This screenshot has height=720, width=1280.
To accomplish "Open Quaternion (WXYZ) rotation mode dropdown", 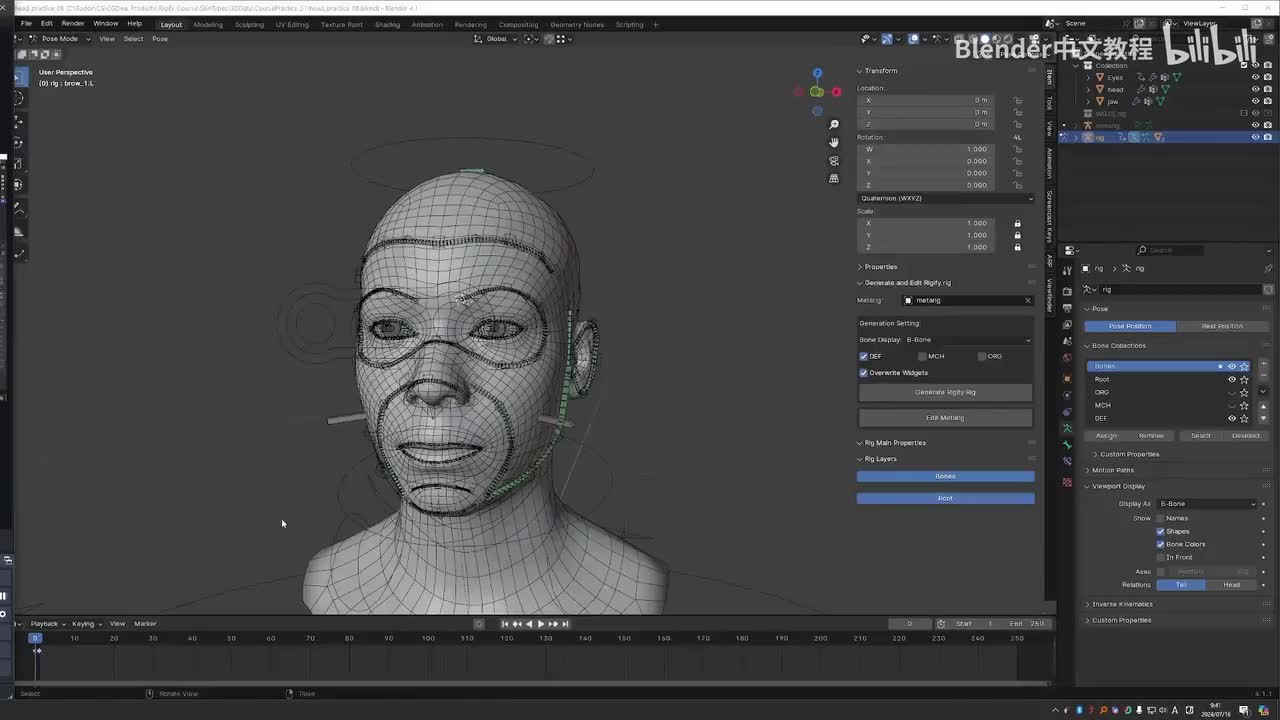I will pyautogui.click(x=945, y=198).
